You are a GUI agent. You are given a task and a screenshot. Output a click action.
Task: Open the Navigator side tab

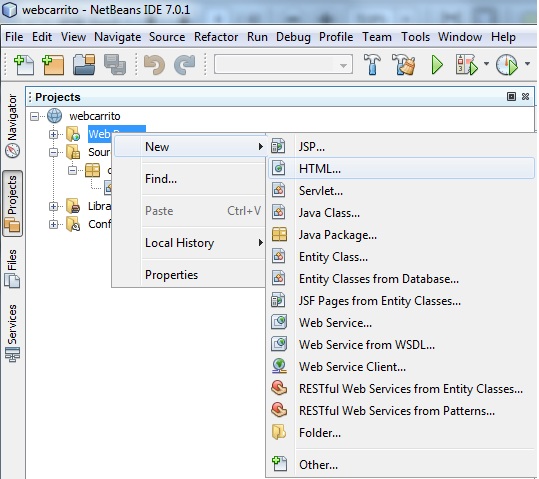tap(12, 126)
